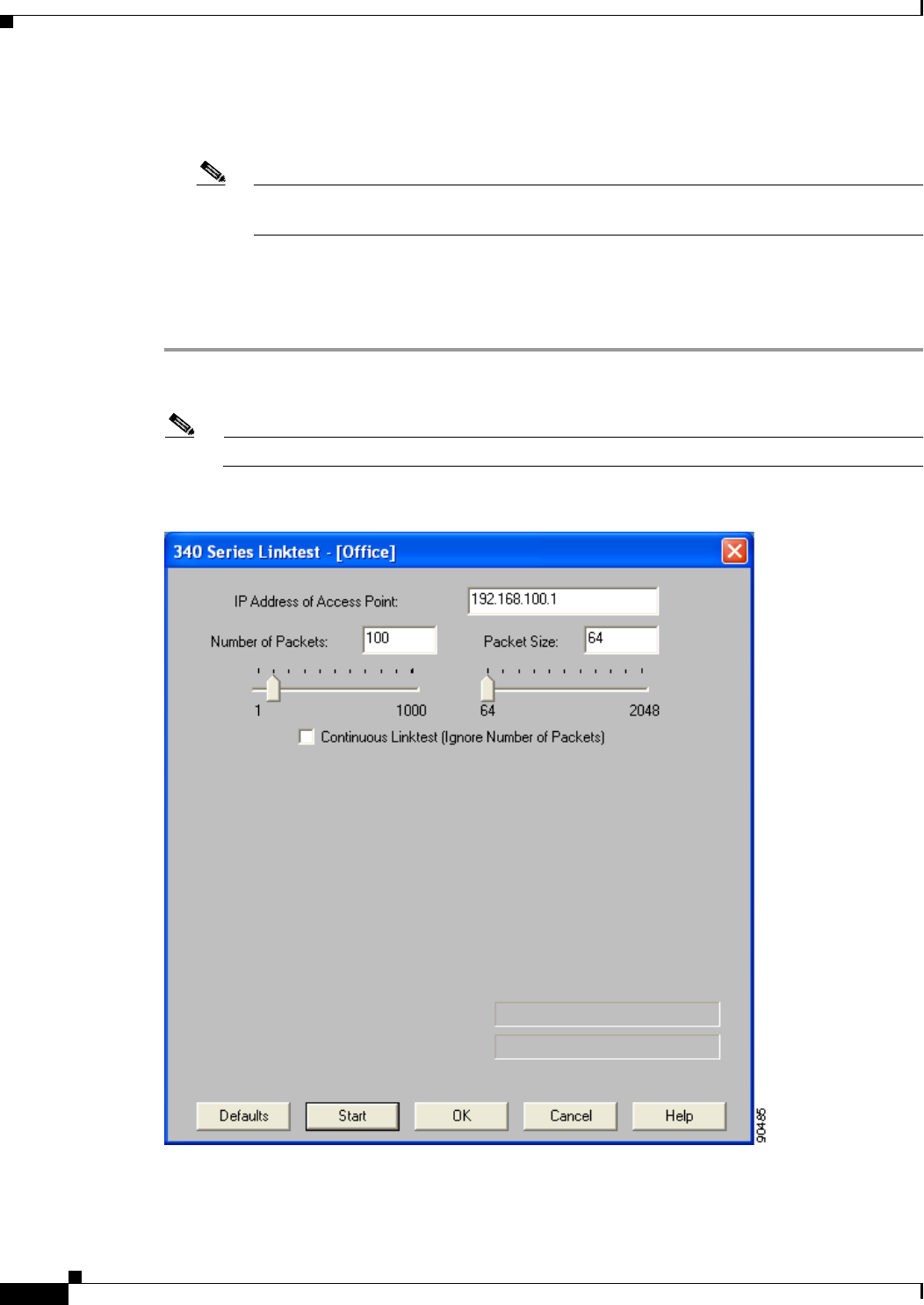Click the 1000 maximum label under the packets slider
The height and width of the screenshot is (1305, 924).
(411, 711)
